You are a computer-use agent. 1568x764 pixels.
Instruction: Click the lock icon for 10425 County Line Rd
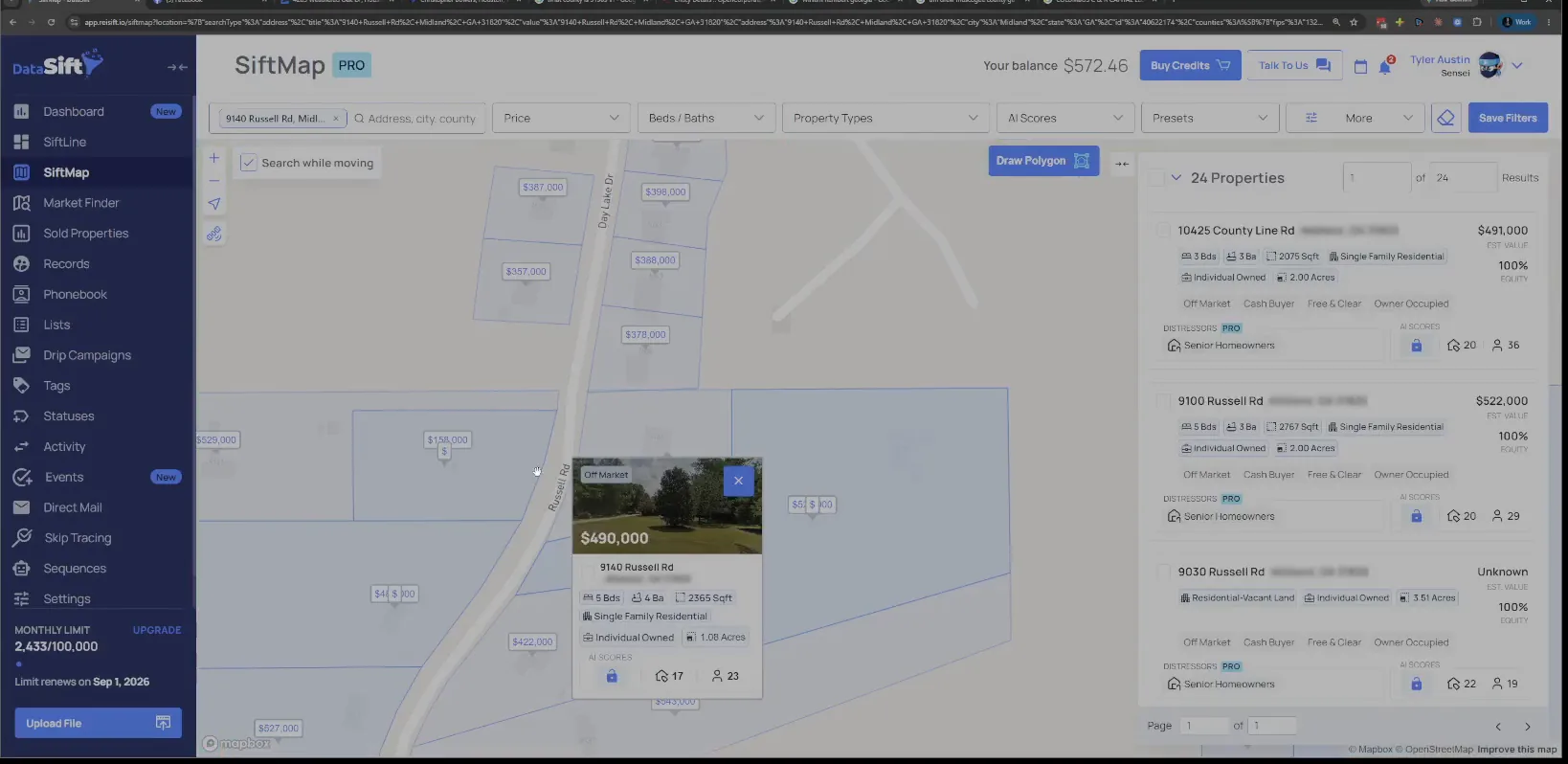pyautogui.click(x=1416, y=346)
